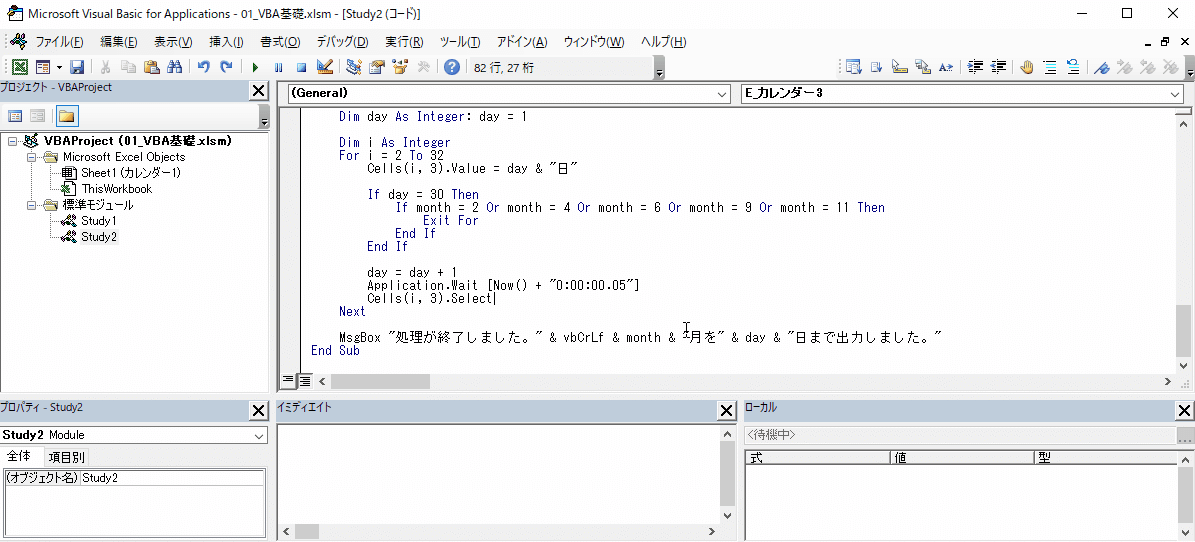Open the 挿入(I) menu
The height and width of the screenshot is (542, 1195).
click(226, 42)
